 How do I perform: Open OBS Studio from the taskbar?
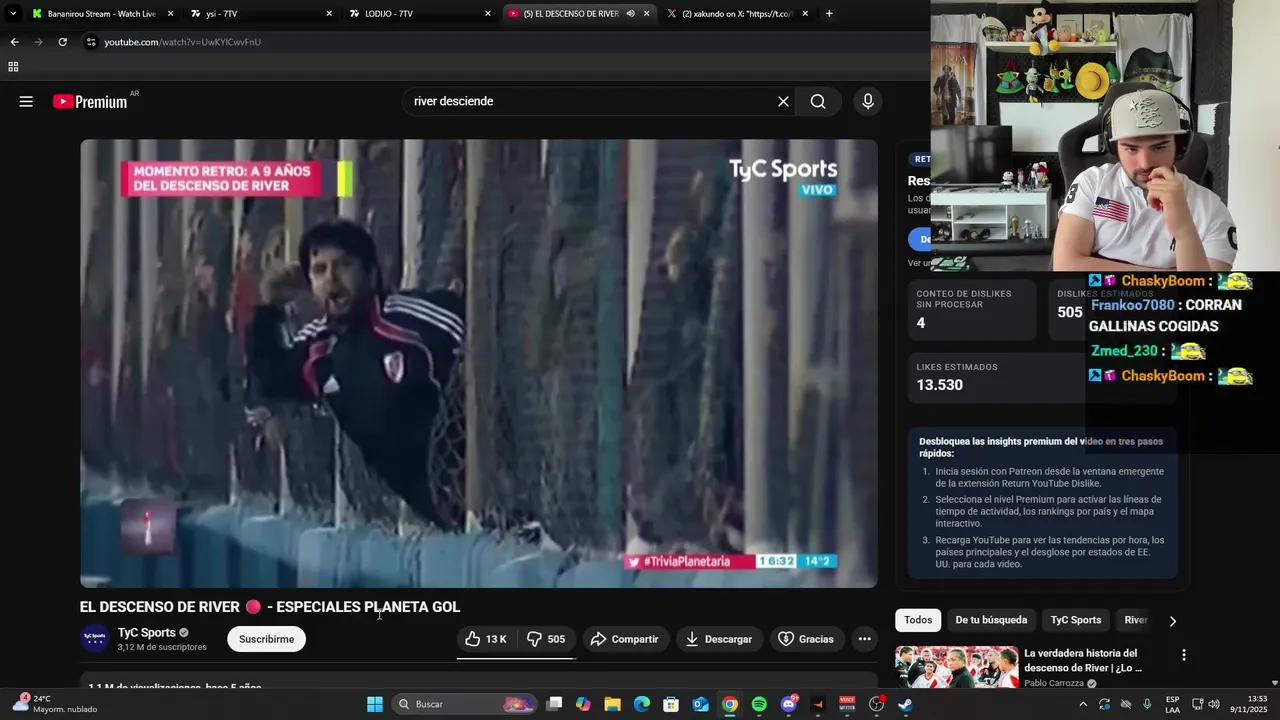click(x=877, y=704)
